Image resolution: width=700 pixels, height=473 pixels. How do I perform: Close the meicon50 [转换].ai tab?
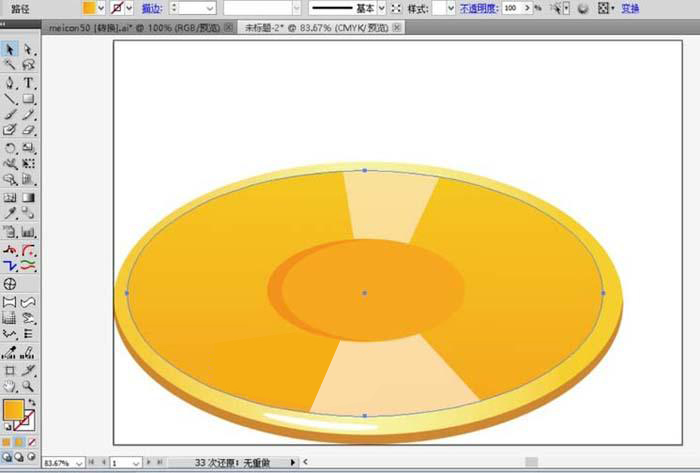tap(229, 28)
